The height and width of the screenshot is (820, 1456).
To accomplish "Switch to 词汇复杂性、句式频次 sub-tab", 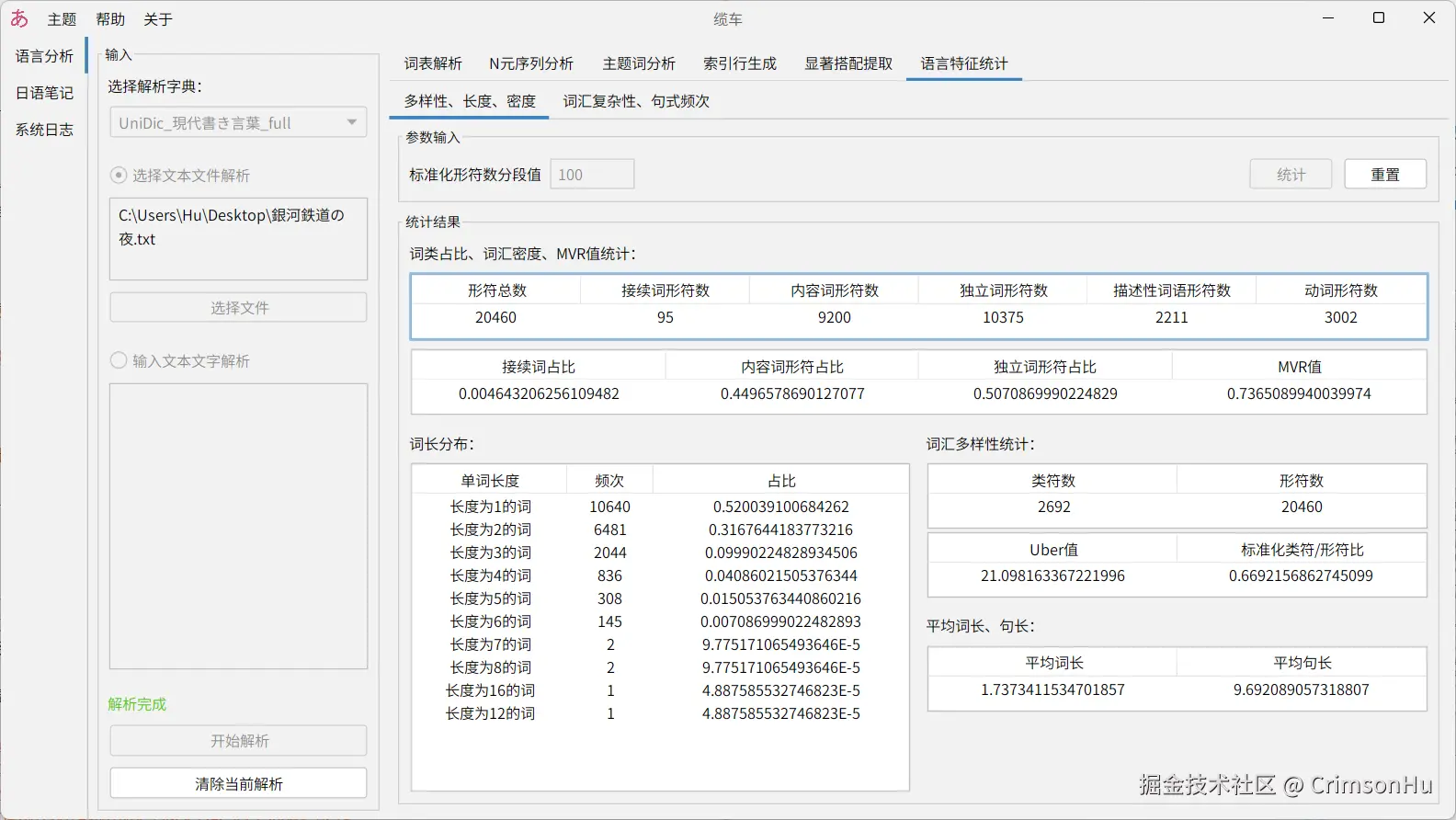I will pos(636,101).
